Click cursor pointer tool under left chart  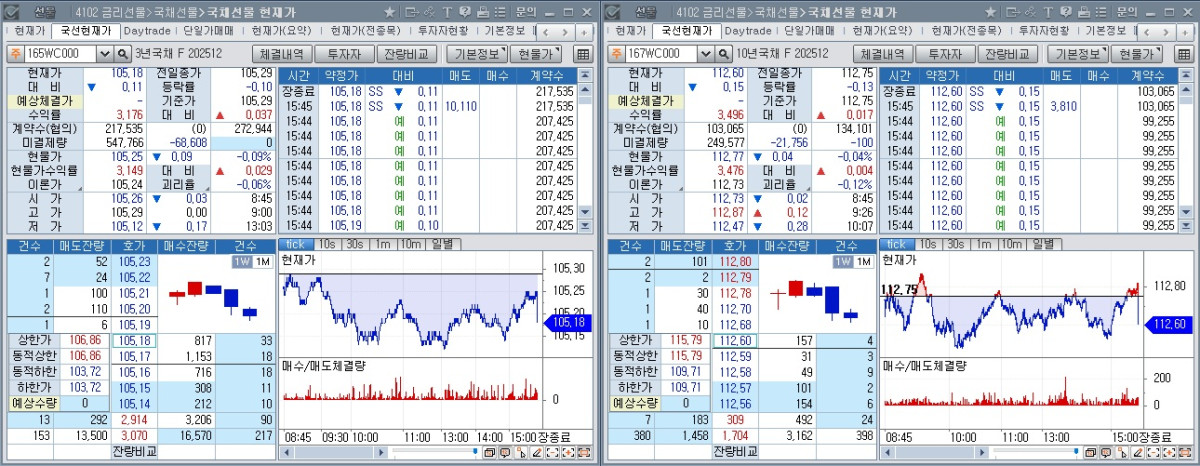pos(521,452)
